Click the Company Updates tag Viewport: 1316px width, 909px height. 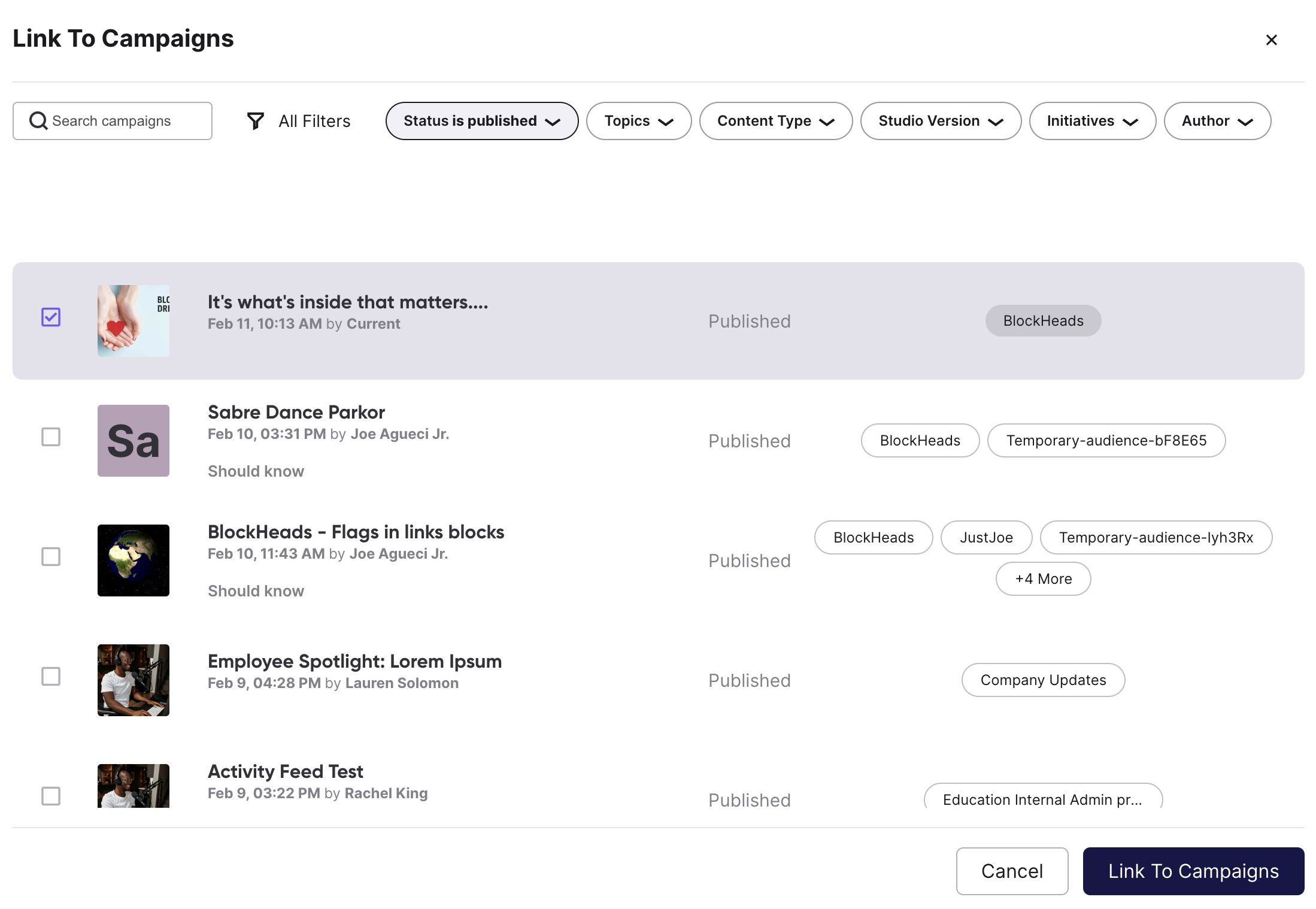(1043, 680)
